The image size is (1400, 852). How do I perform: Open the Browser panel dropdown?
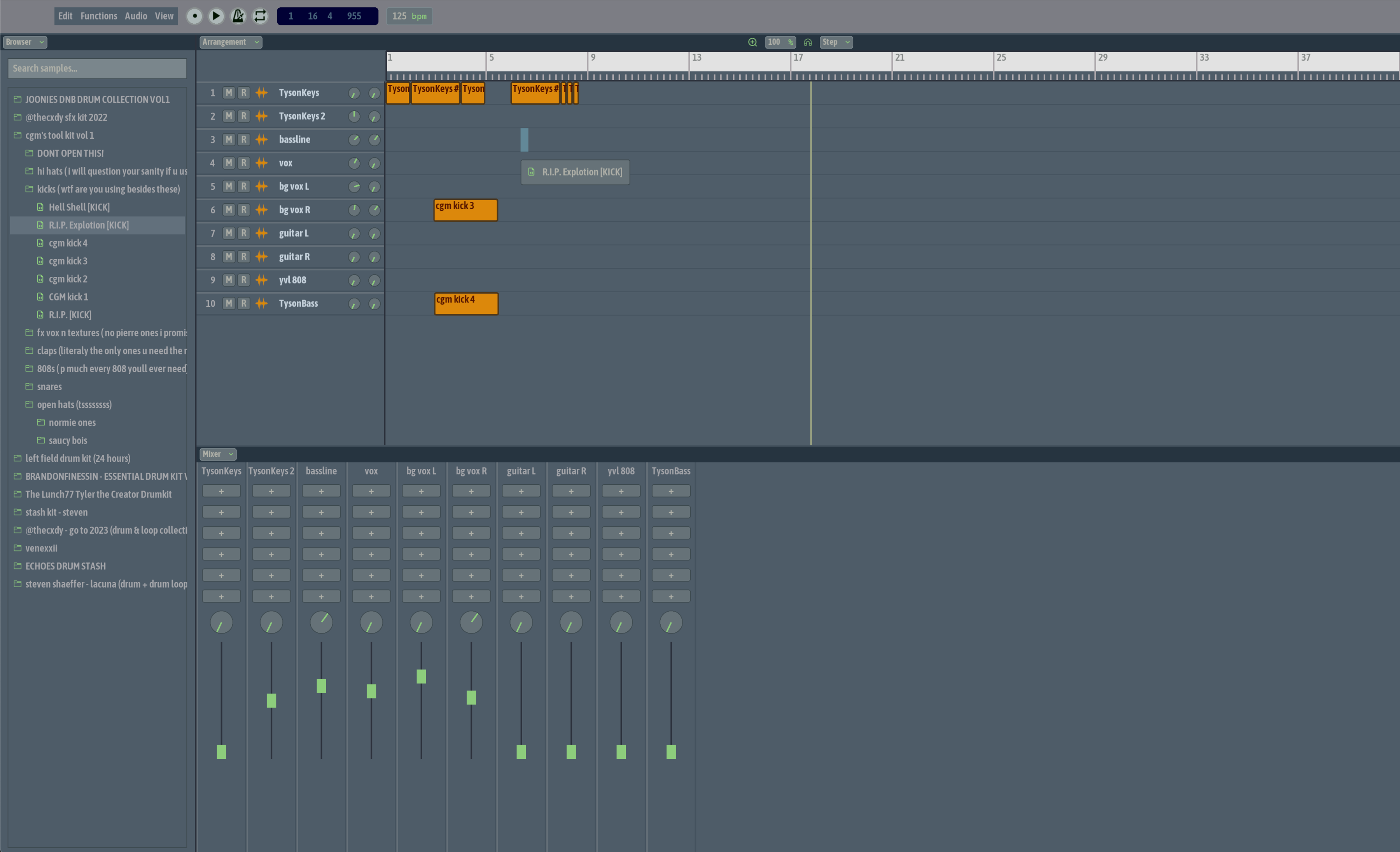pos(25,42)
